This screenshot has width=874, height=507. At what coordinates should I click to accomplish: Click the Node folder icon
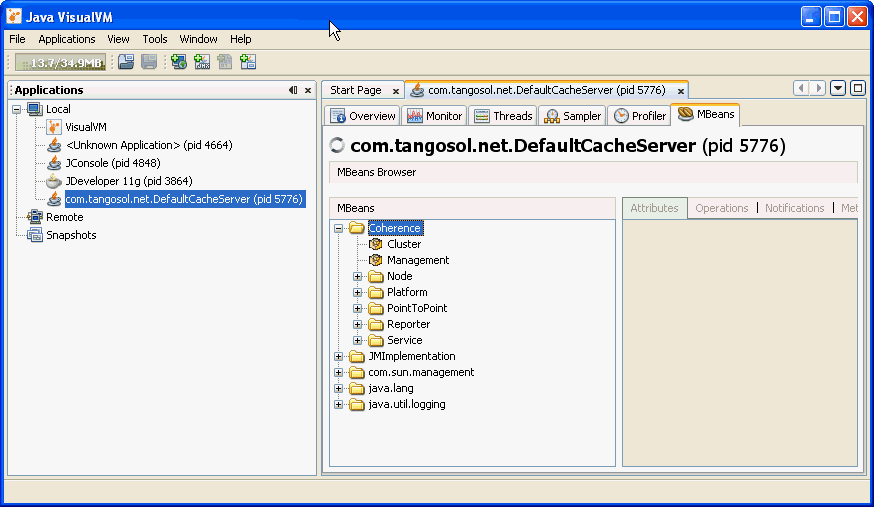[x=376, y=276]
